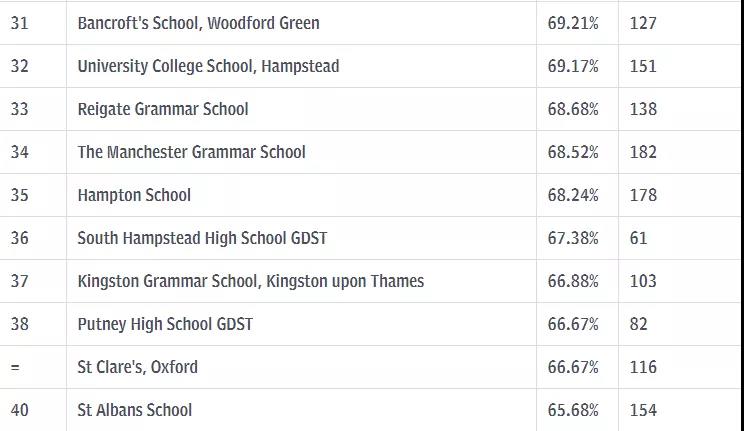Select the 68.52% percentage value
The height and width of the screenshot is (431, 744).
tap(573, 152)
